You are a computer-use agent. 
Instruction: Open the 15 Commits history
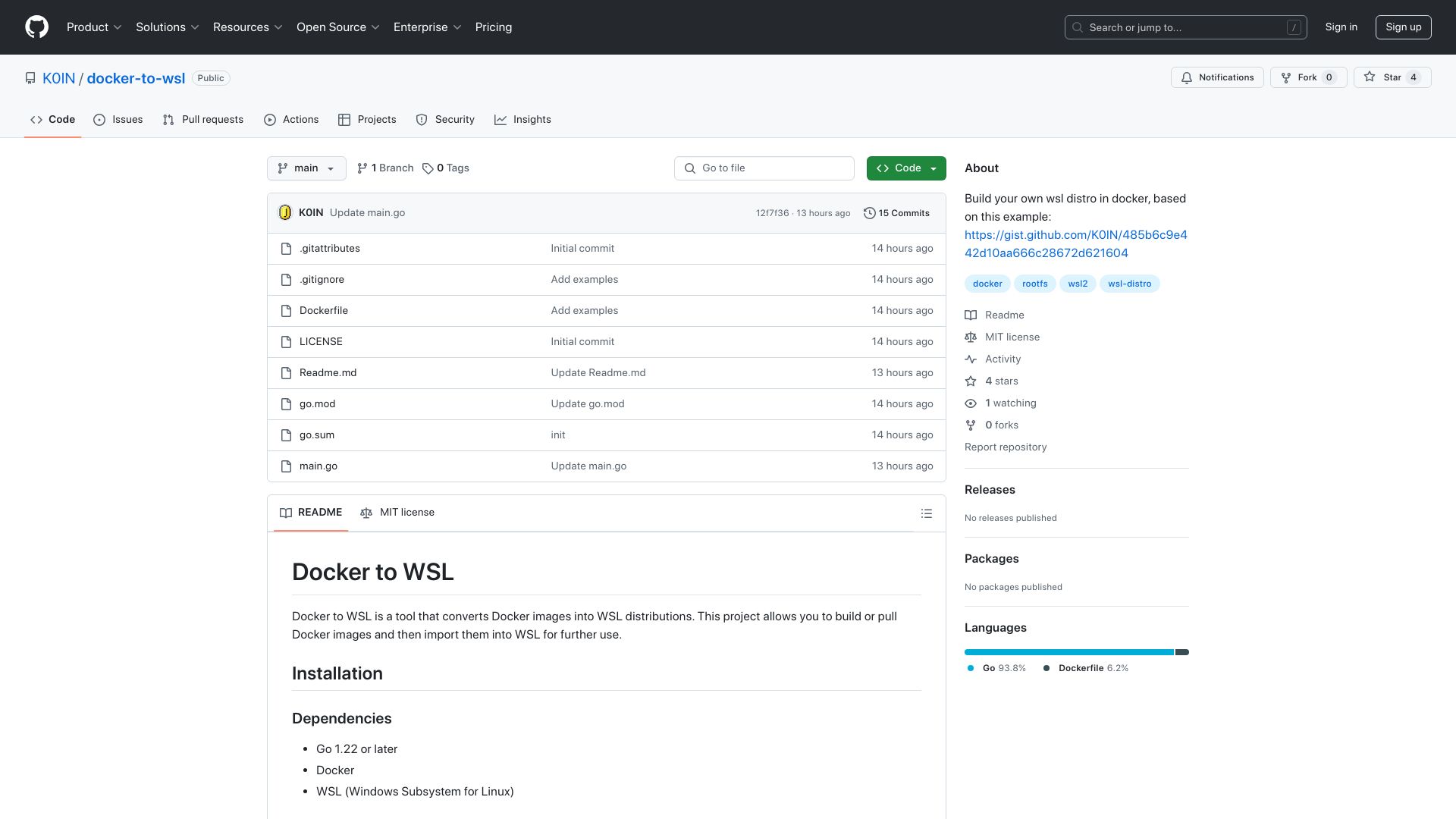(896, 213)
